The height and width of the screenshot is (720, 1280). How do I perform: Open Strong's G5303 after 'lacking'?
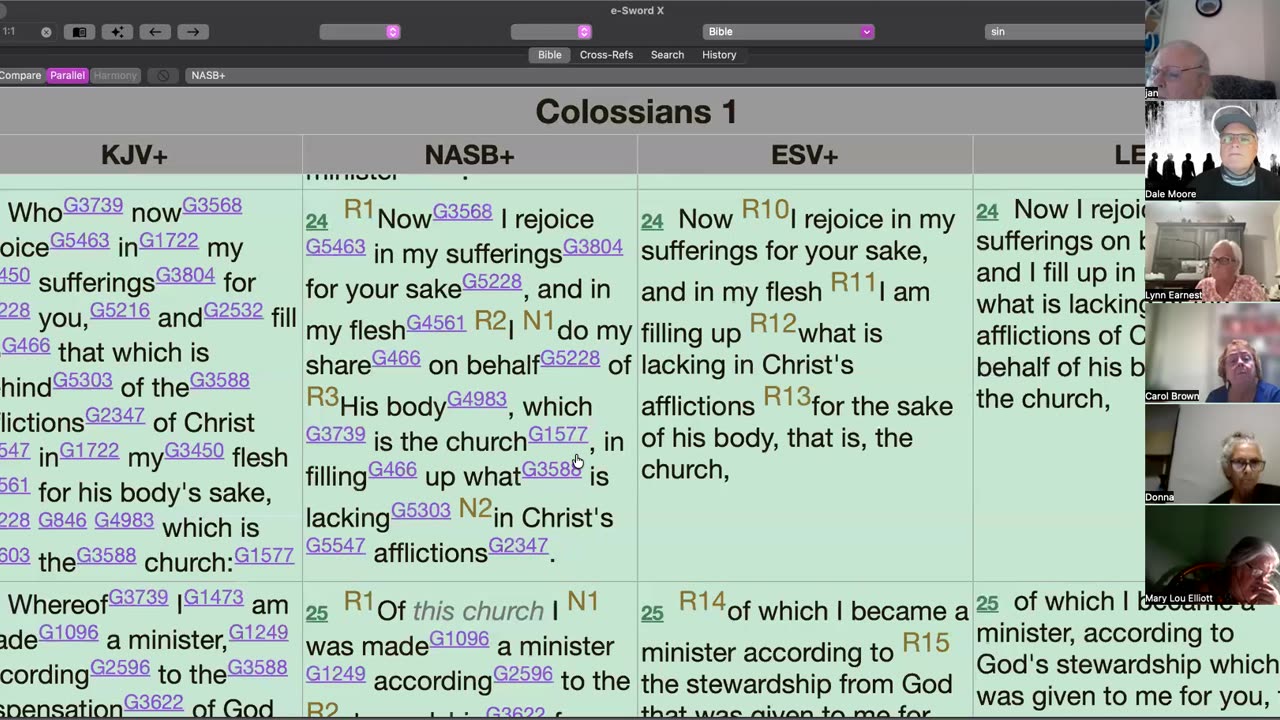pyautogui.click(x=421, y=510)
